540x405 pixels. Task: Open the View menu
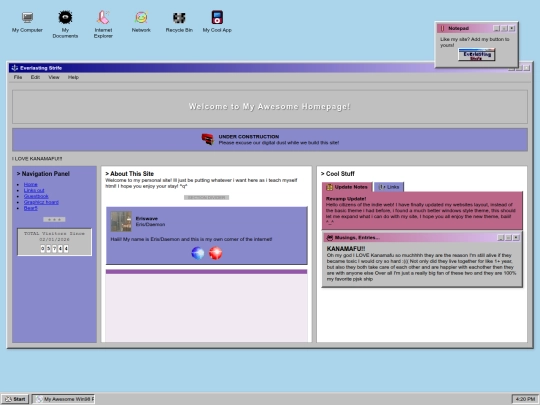pyautogui.click(x=54, y=77)
